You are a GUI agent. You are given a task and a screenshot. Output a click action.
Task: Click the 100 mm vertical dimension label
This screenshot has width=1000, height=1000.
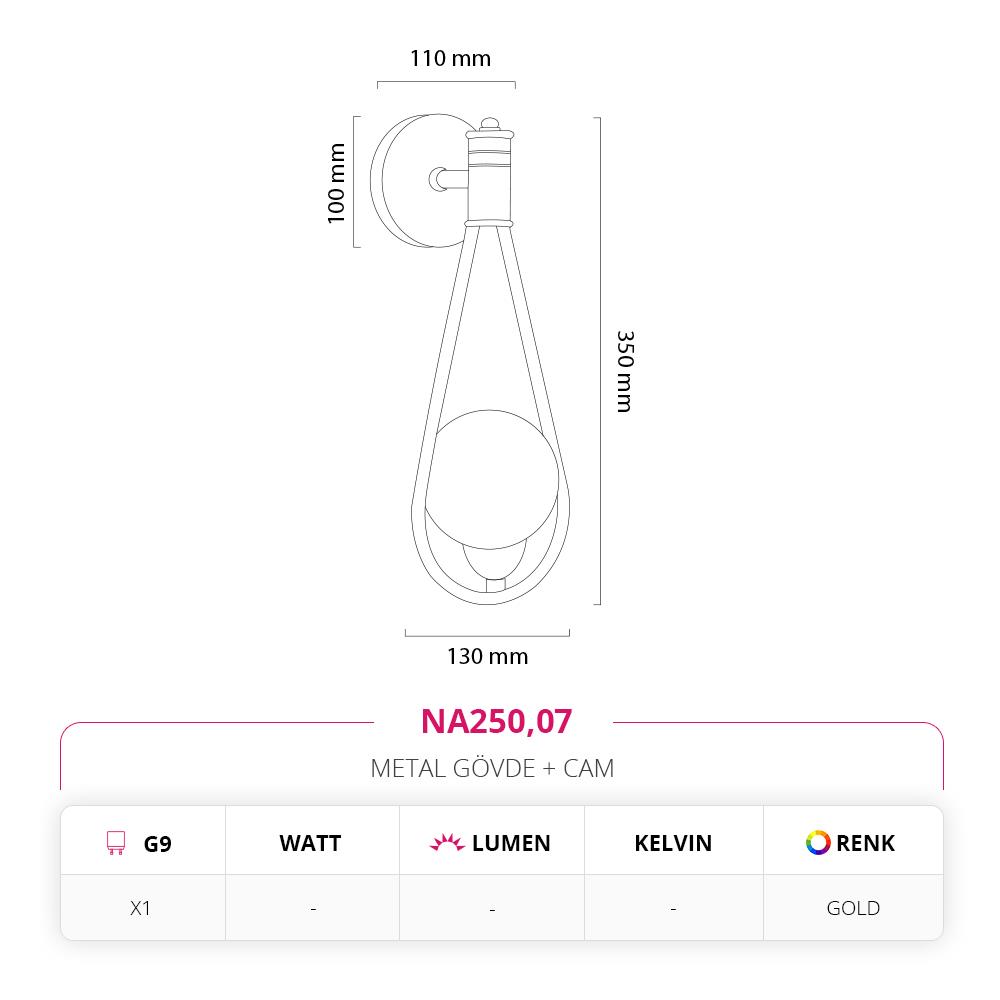pos(336,183)
